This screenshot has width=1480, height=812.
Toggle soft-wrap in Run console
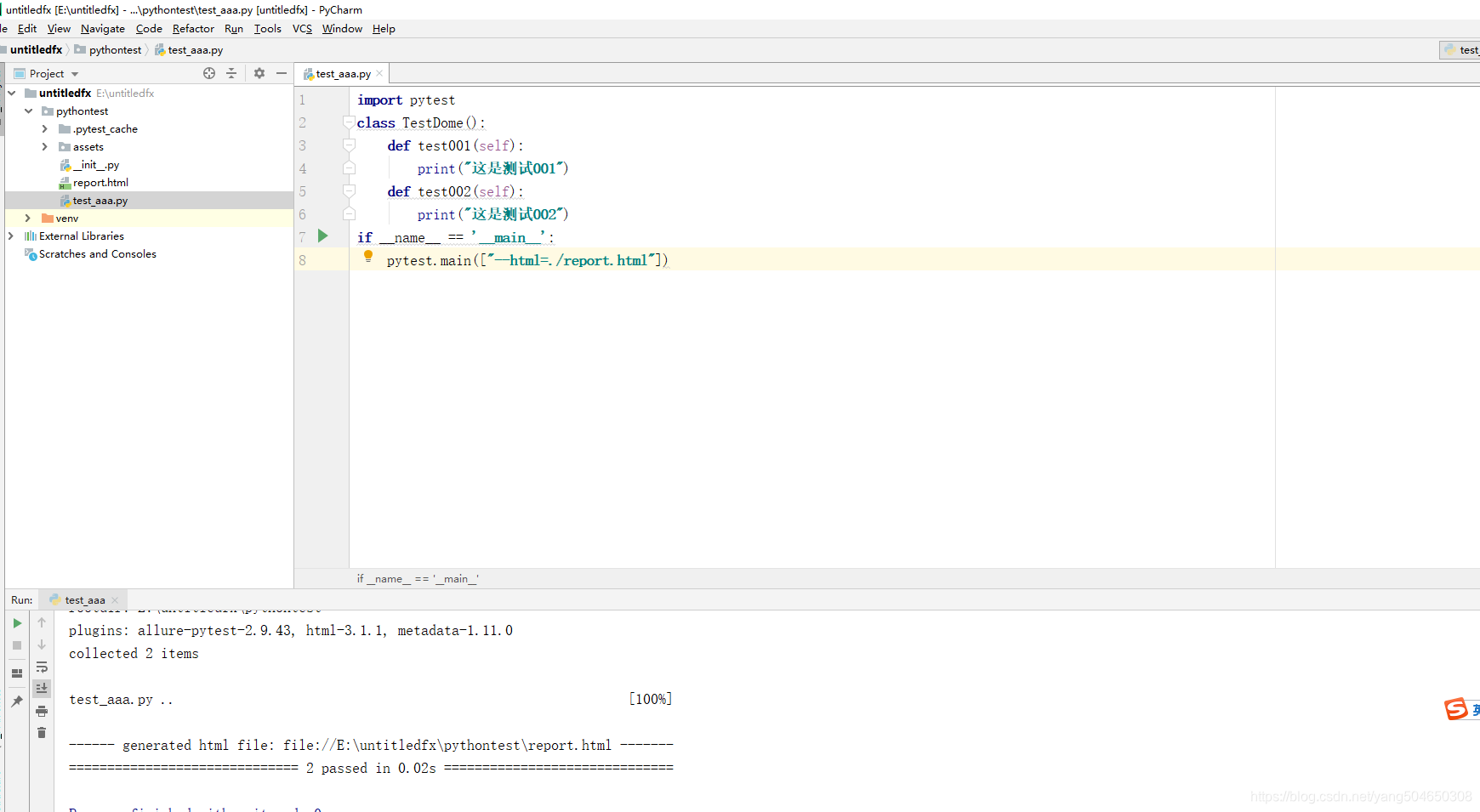point(42,667)
